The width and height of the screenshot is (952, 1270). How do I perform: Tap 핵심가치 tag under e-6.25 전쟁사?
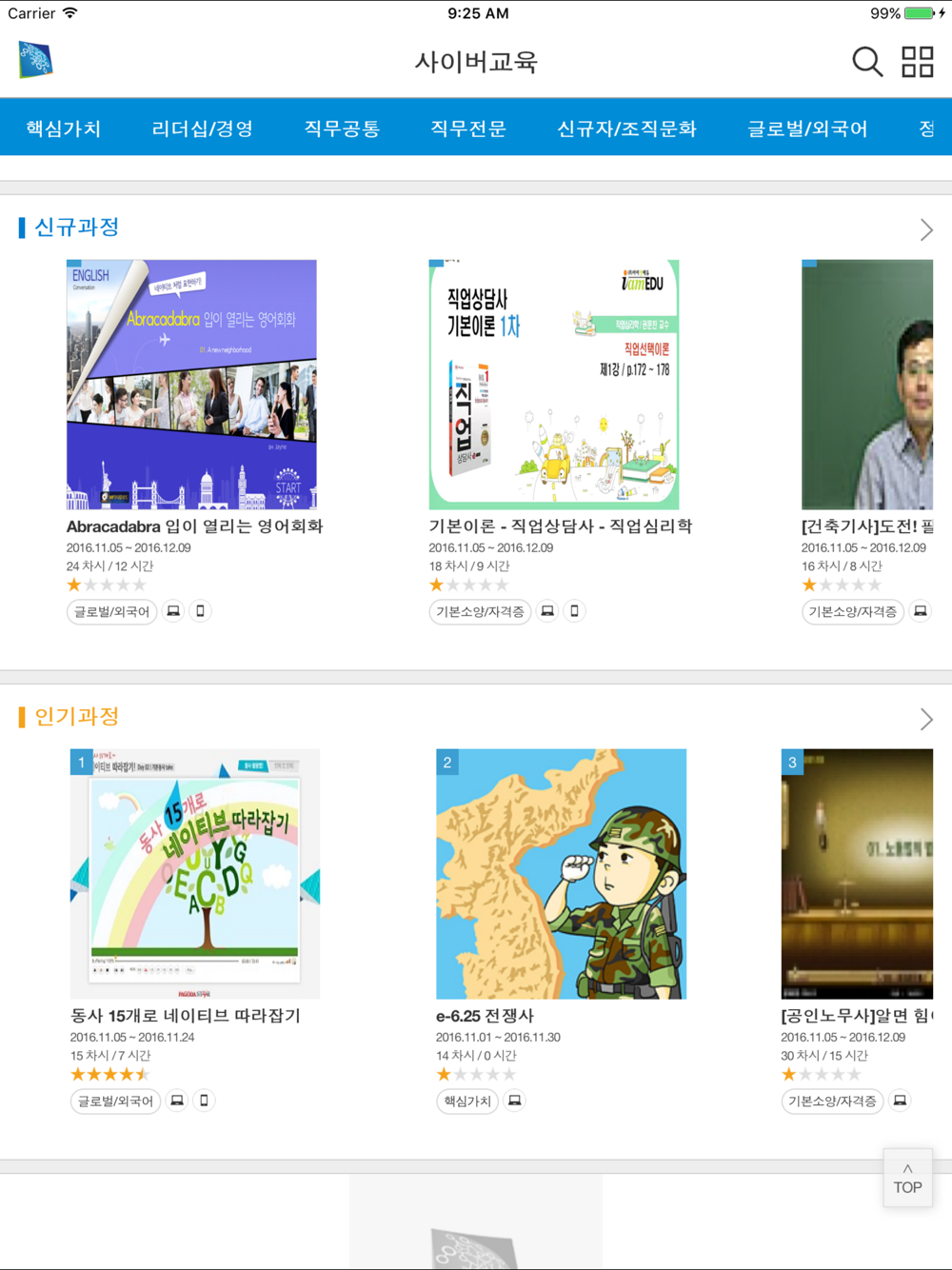[467, 1101]
